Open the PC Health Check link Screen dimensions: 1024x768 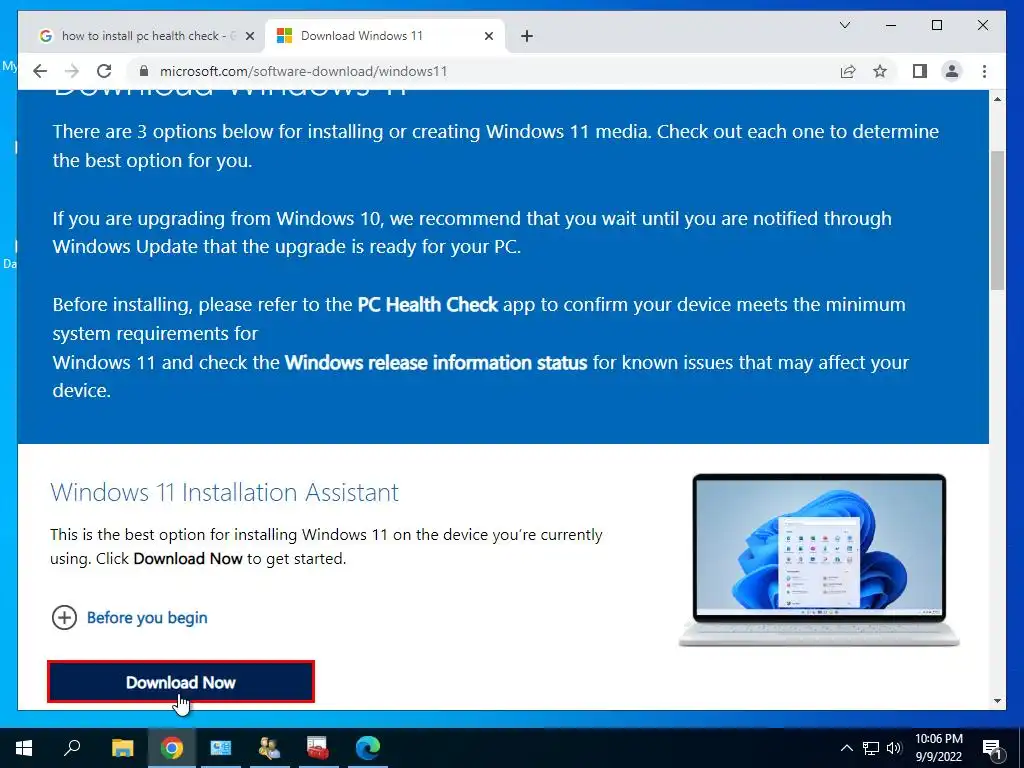pyautogui.click(x=428, y=305)
